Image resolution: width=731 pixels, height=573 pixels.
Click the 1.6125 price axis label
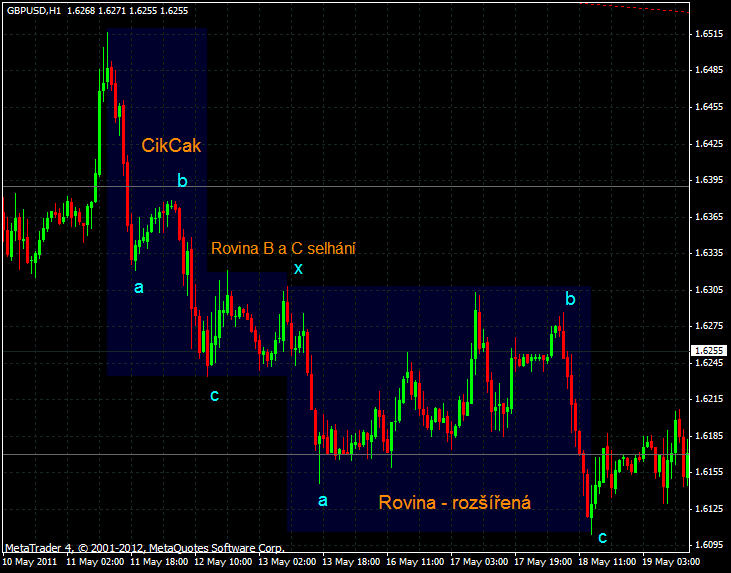(x=709, y=509)
